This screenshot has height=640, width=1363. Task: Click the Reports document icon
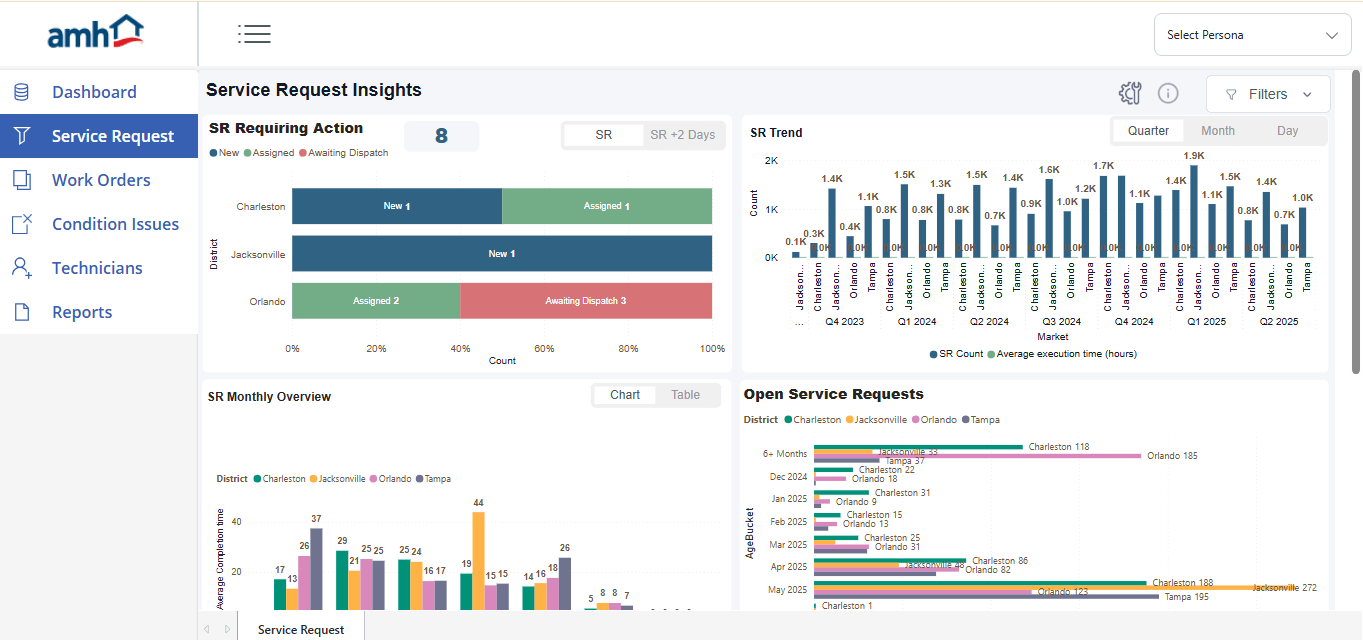[x=21, y=312]
